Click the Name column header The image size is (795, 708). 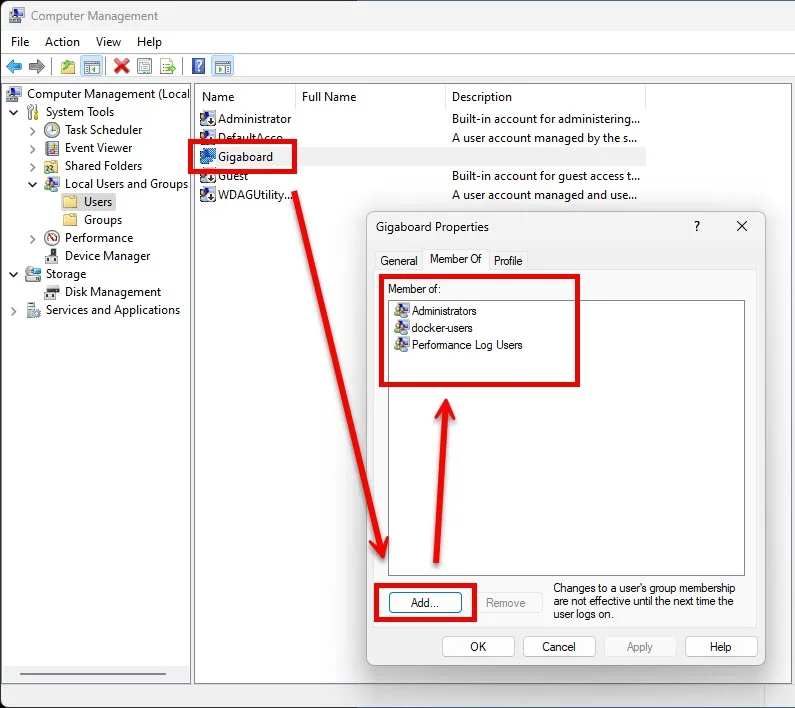[246, 96]
